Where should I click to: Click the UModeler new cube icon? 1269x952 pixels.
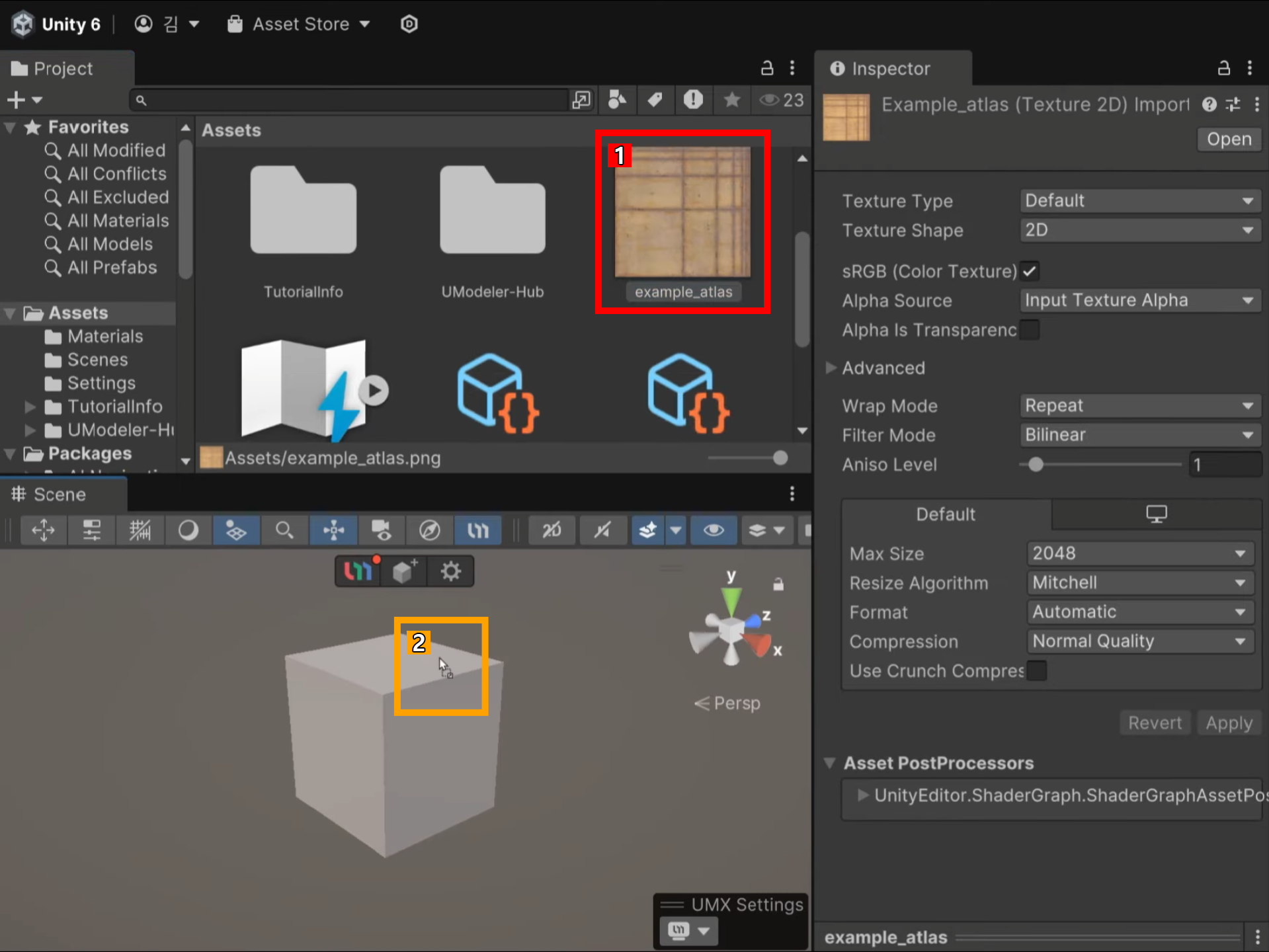tap(405, 571)
